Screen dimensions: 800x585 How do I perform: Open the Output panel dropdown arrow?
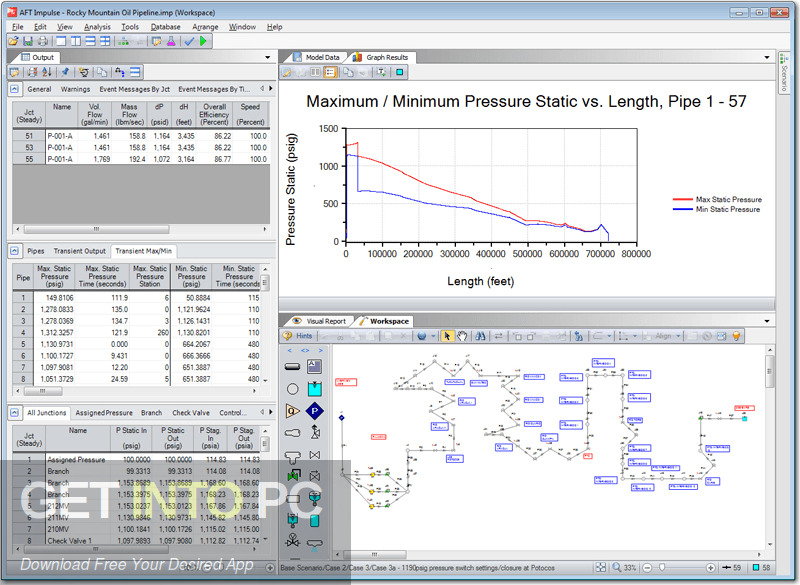267,57
